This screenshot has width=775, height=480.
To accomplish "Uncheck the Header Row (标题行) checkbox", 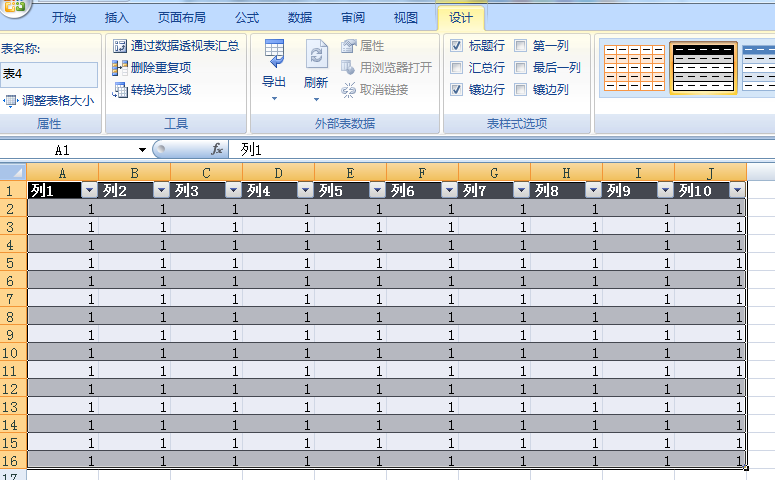I will 457,46.
